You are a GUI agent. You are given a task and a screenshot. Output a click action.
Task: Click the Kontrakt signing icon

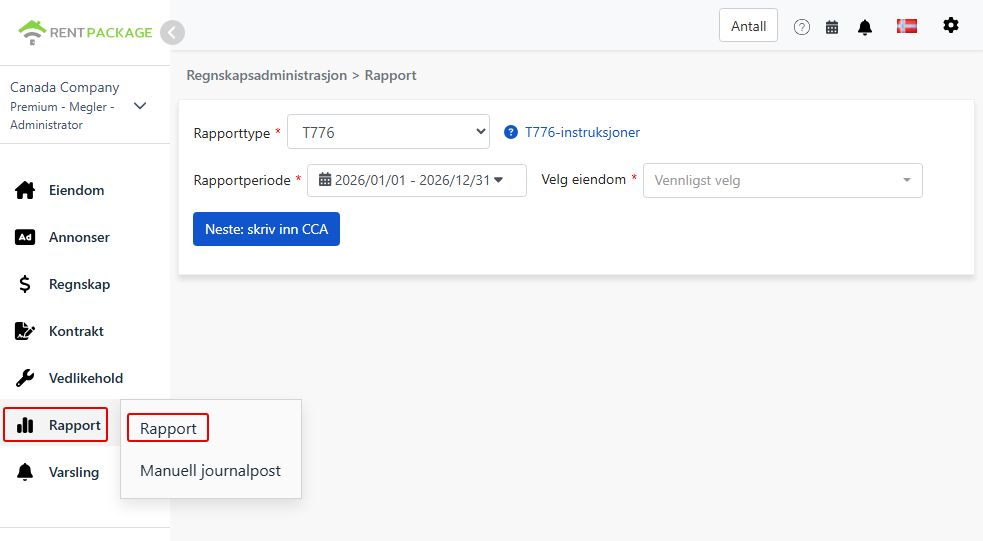(x=25, y=331)
